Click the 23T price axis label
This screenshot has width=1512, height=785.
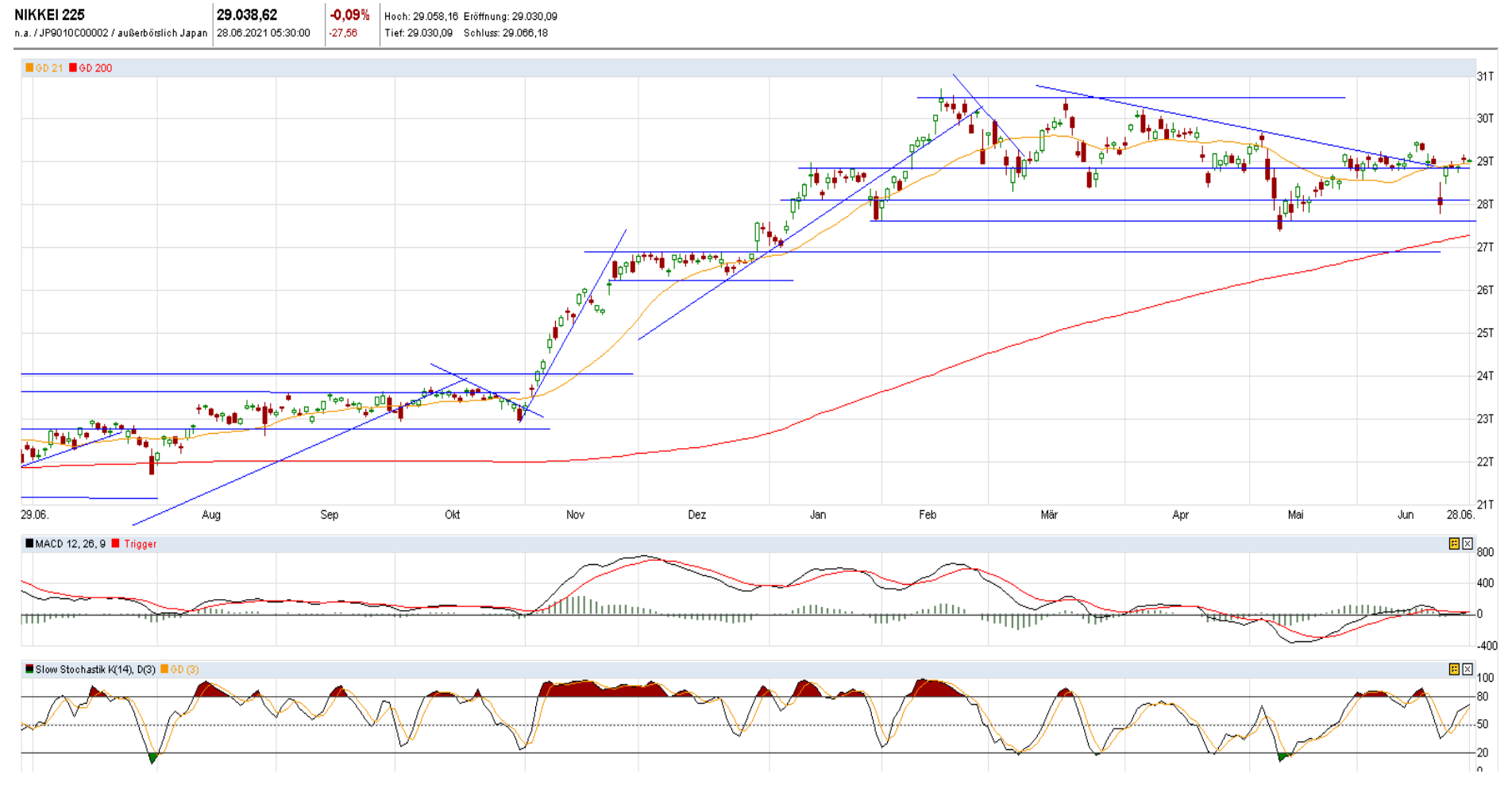1485,419
